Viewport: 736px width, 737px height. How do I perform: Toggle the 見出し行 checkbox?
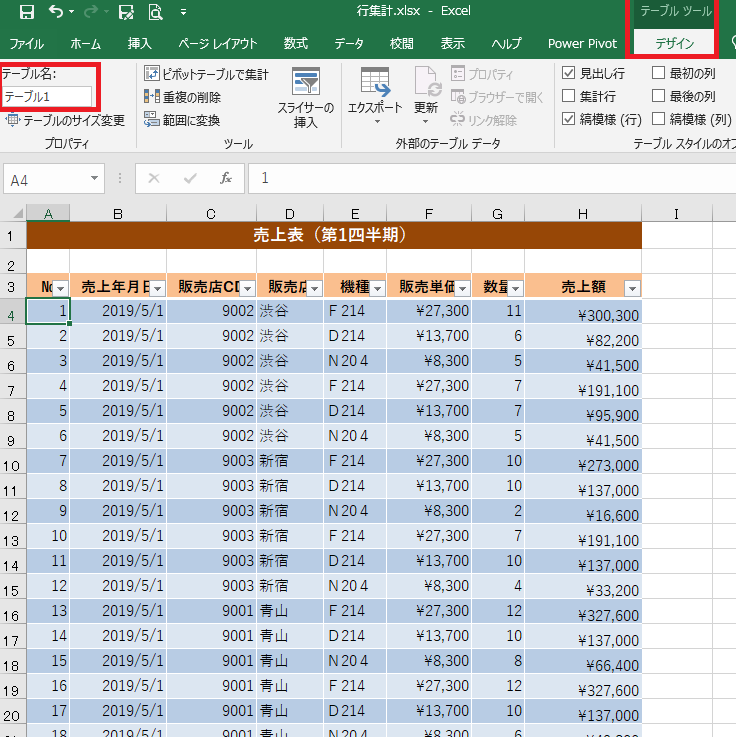coord(568,73)
